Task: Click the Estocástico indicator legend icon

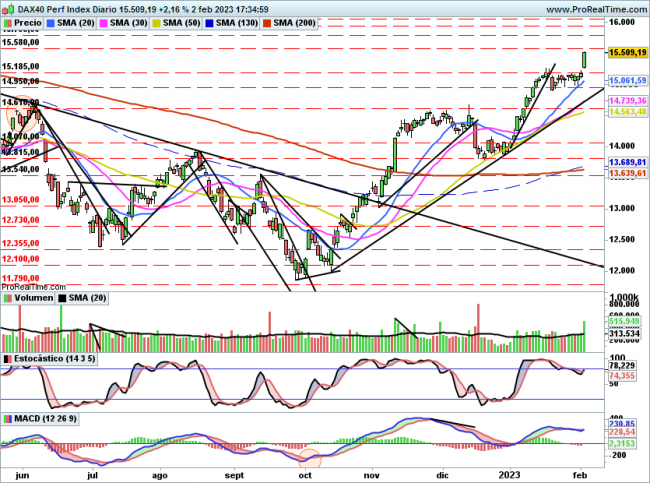Action: 7,356
